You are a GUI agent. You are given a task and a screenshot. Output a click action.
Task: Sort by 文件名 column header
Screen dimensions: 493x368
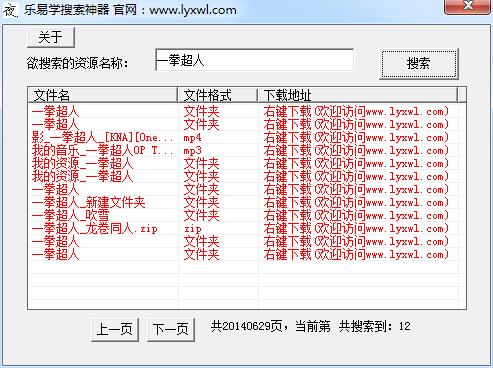tap(102, 95)
